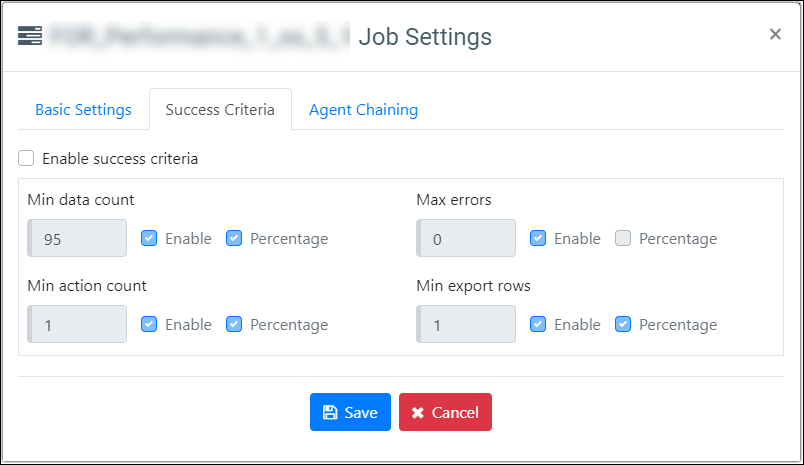Uncheck Enable for Min data count

(x=149, y=238)
